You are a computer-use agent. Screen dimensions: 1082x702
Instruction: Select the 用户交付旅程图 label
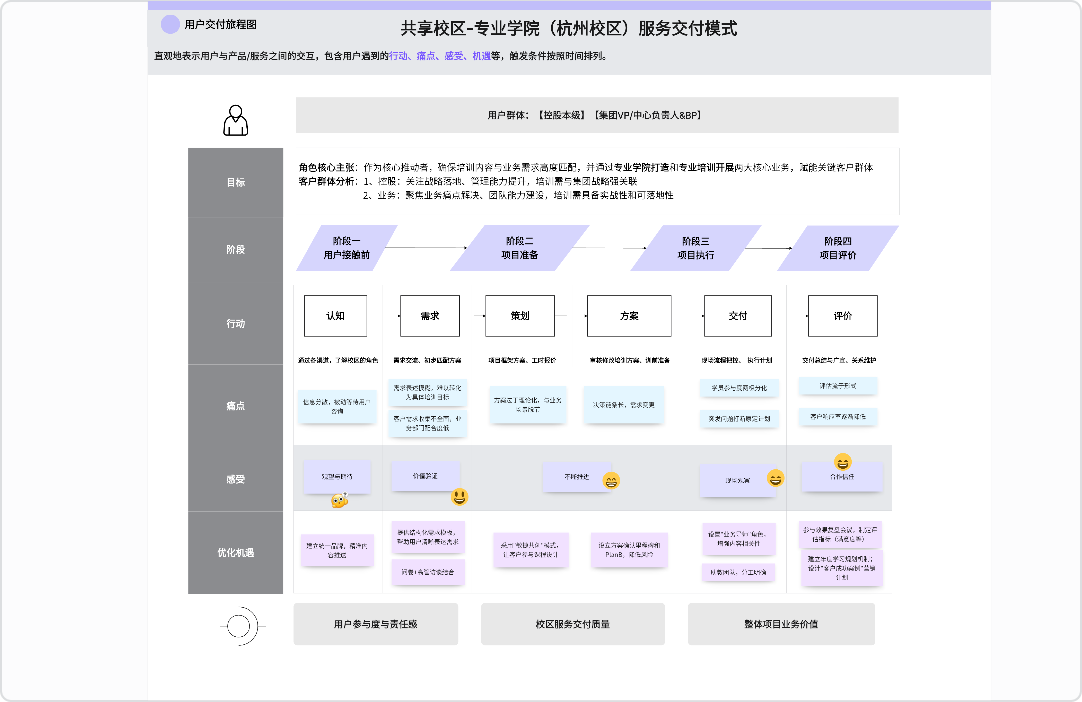(220, 24)
